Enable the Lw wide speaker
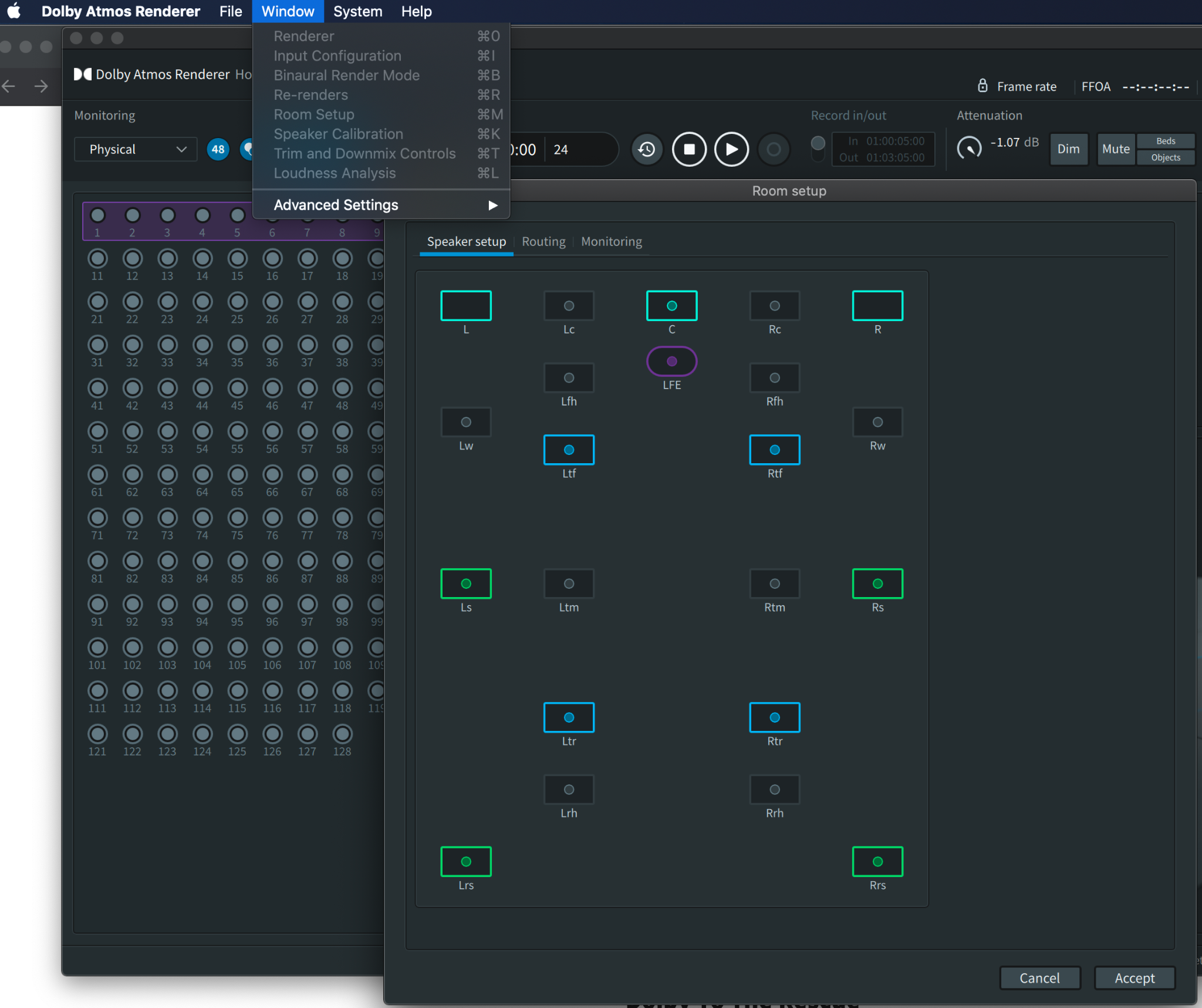This screenshot has width=1202, height=1008. tap(466, 422)
